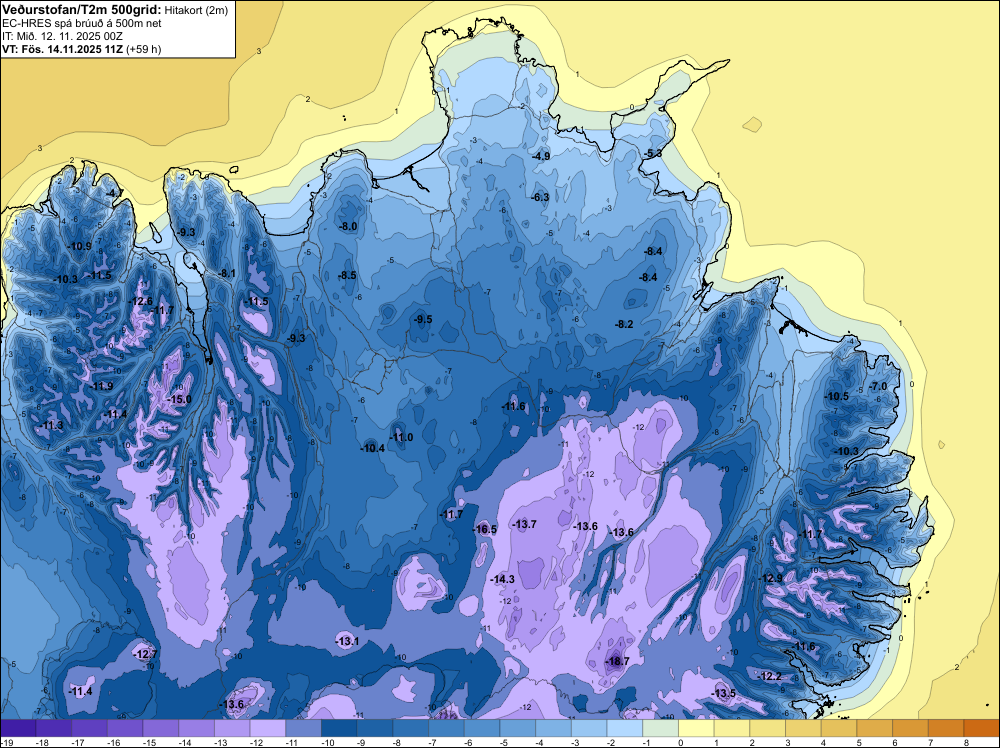Viewport: 1000px width, 748px height.
Task: Click the -12.2 label's neighbor -13.5 region contour
Action: (x=723, y=692)
